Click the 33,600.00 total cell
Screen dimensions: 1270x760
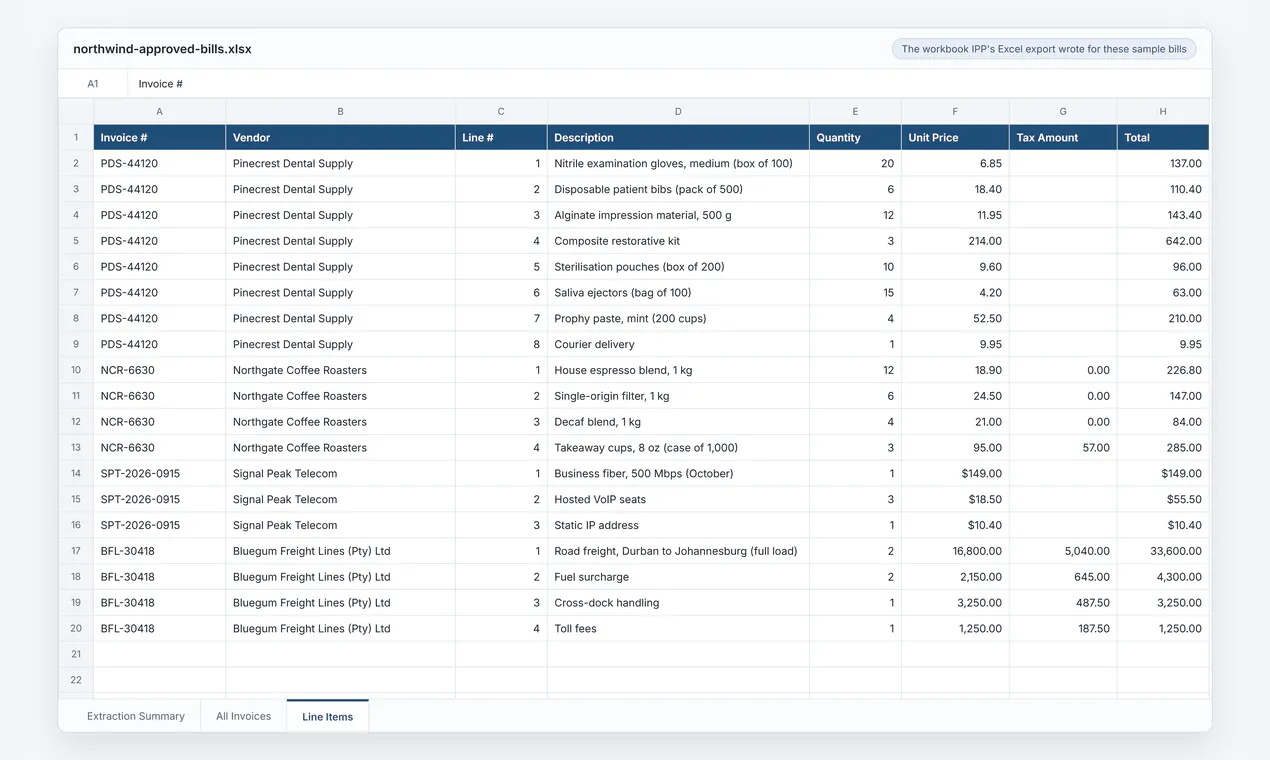tap(1163, 551)
